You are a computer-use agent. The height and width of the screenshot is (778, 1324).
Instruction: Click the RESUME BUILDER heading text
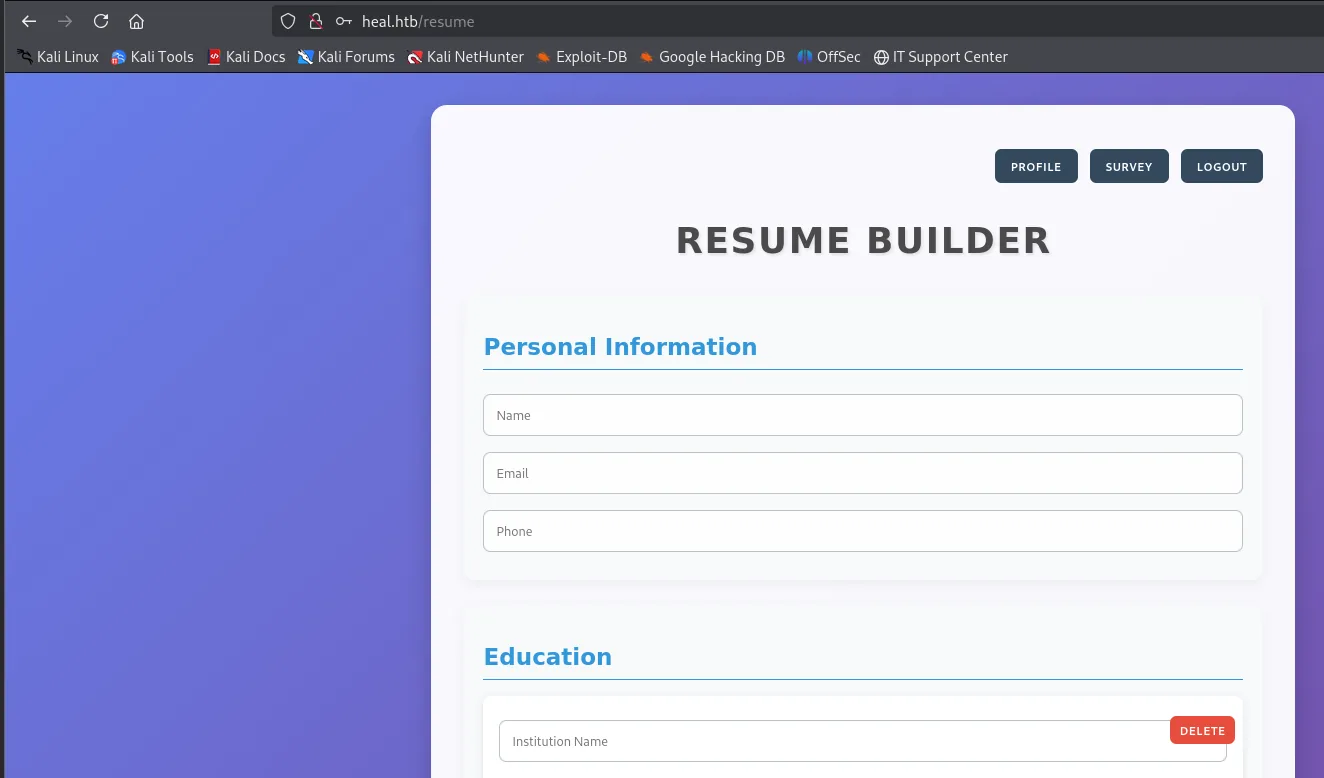pyautogui.click(x=863, y=241)
